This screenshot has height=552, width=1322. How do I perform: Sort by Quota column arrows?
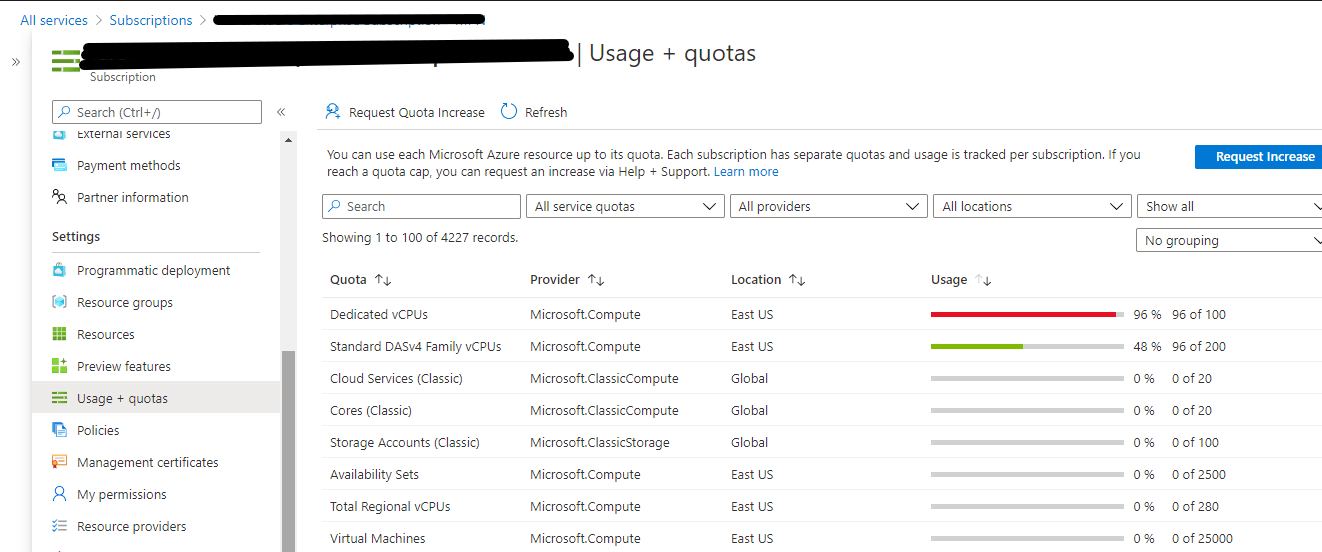click(383, 280)
